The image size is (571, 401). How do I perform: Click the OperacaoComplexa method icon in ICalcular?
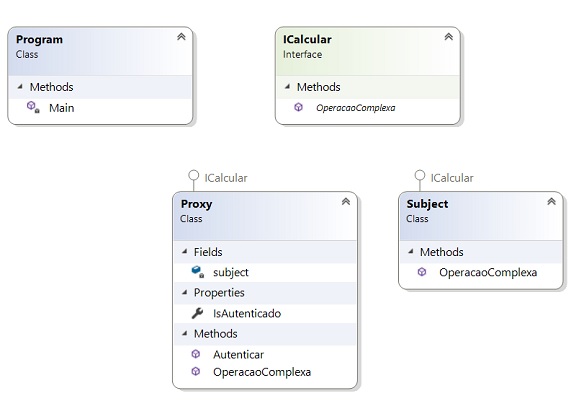(x=298, y=107)
